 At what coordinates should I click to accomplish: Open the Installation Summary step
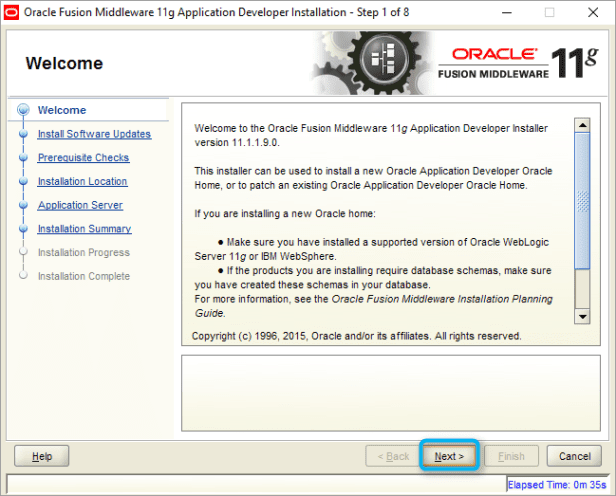pyautogui.click(x=84, y=229)
